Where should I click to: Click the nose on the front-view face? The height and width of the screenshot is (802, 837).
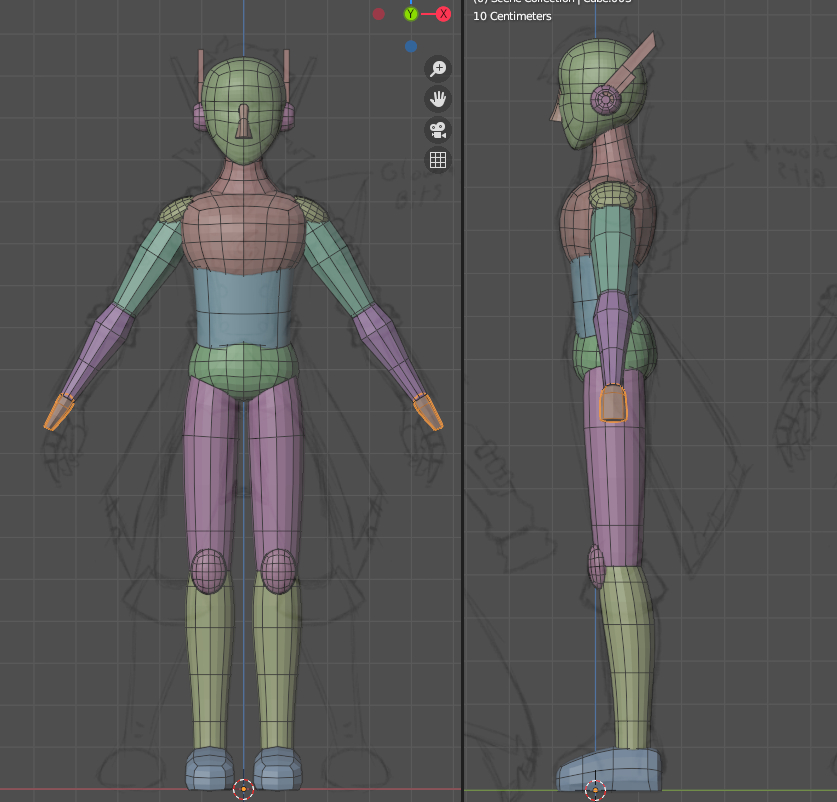pyautogui.click(x=244, y=123)
